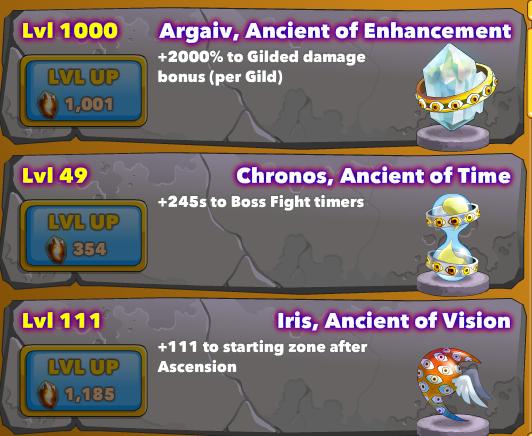Level up Iris for 1,185 souls
The height and width of the screenshot is (436, 532).
(x=83, y=381)
